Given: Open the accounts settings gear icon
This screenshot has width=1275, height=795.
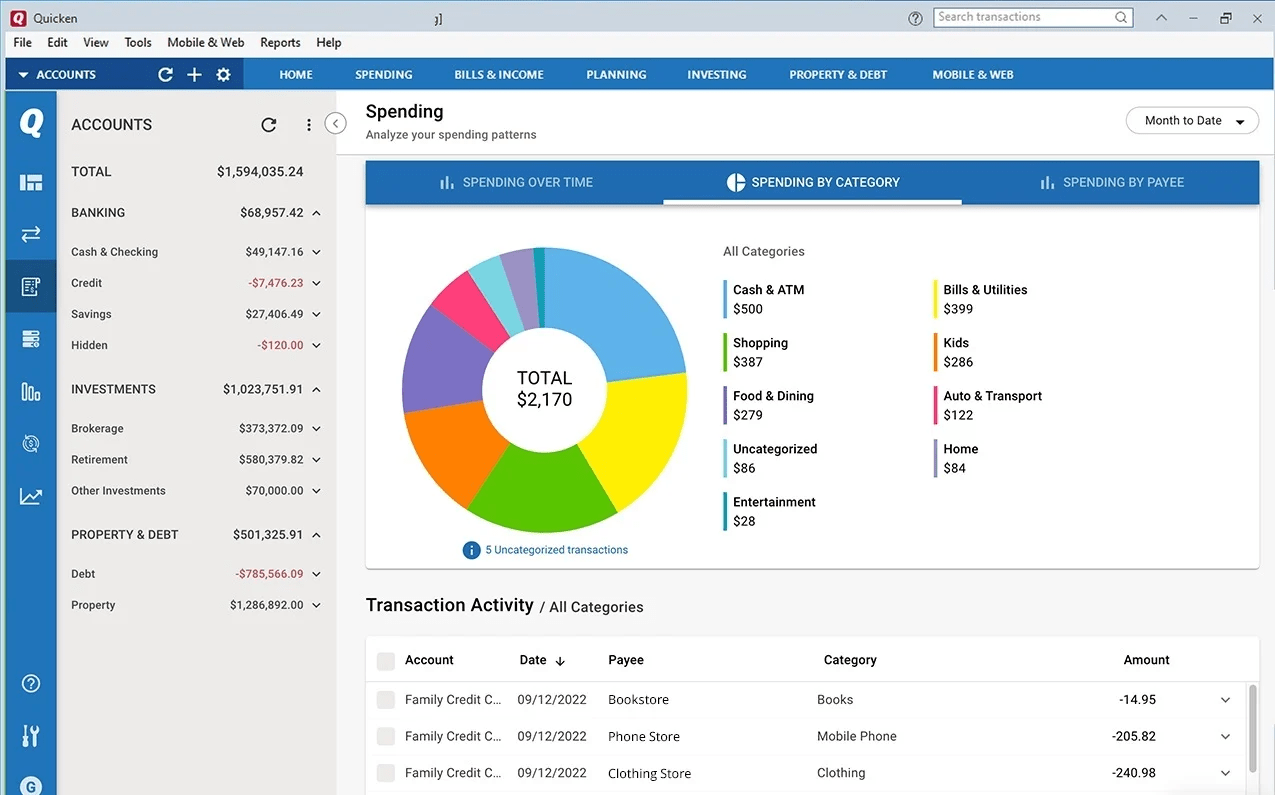Looking at the screenshot, I should pyautogui.click(x=223, y=75).
